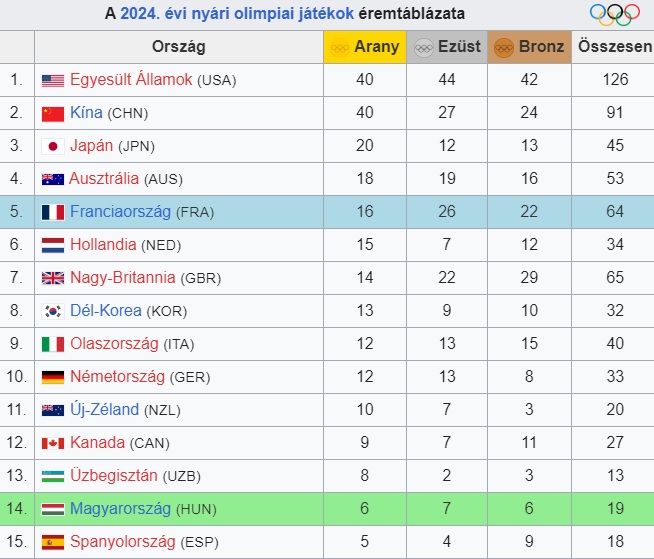This screenshot has height=559, width=654.
Task: Click the Hungary flag icon
Action: 53,509
